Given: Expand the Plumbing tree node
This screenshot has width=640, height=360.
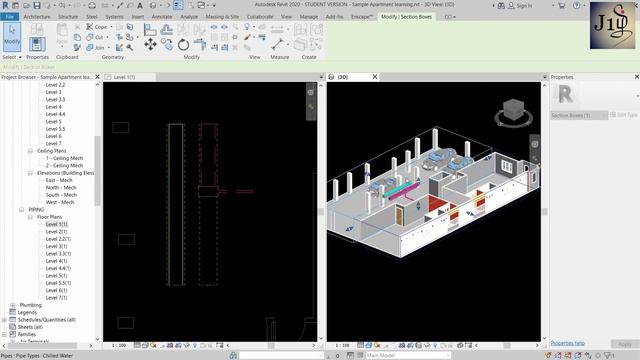Looking at the screenshot, I should coord(13,305).
